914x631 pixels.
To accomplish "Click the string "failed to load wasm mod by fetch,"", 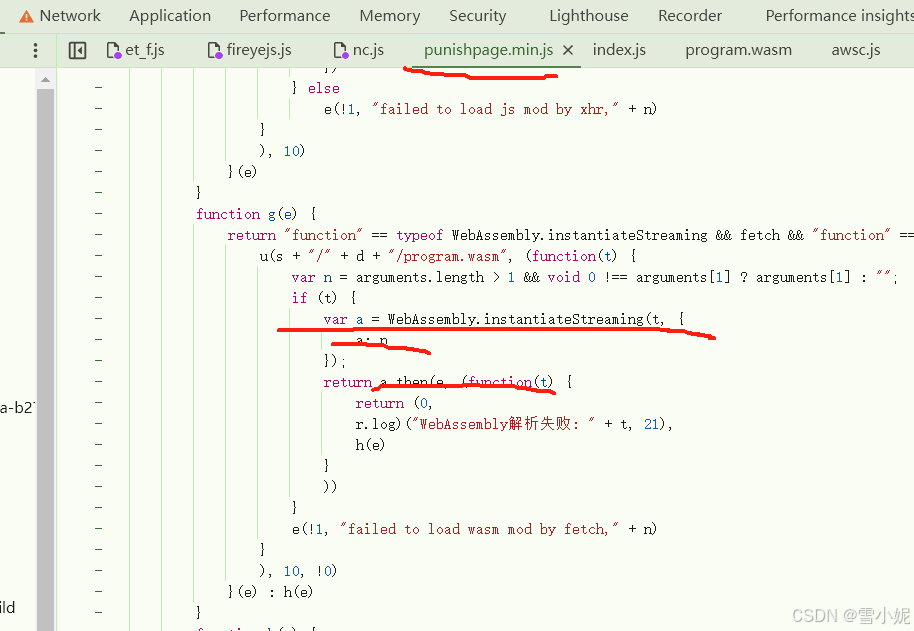I will pyautogui.click(x=479, y=529).
